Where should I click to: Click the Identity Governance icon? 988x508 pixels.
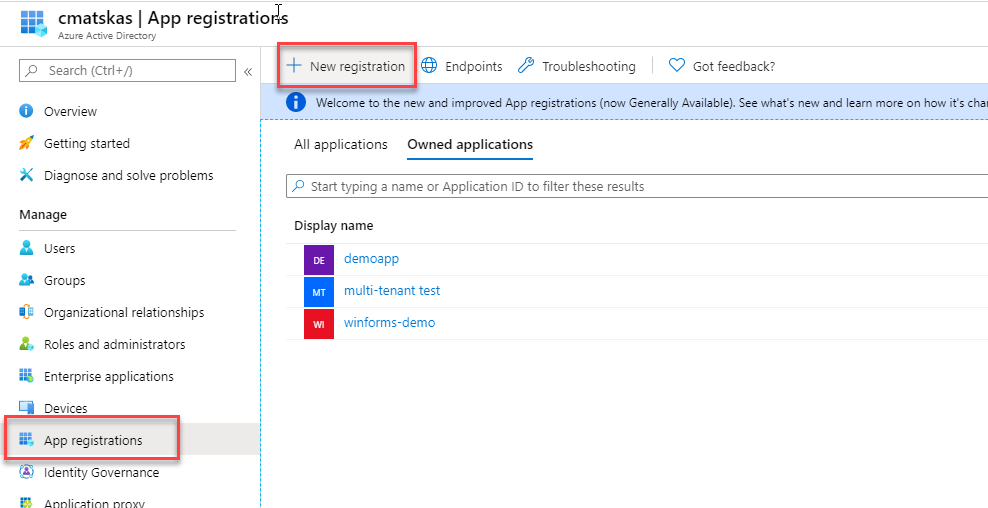pos(26,472)
